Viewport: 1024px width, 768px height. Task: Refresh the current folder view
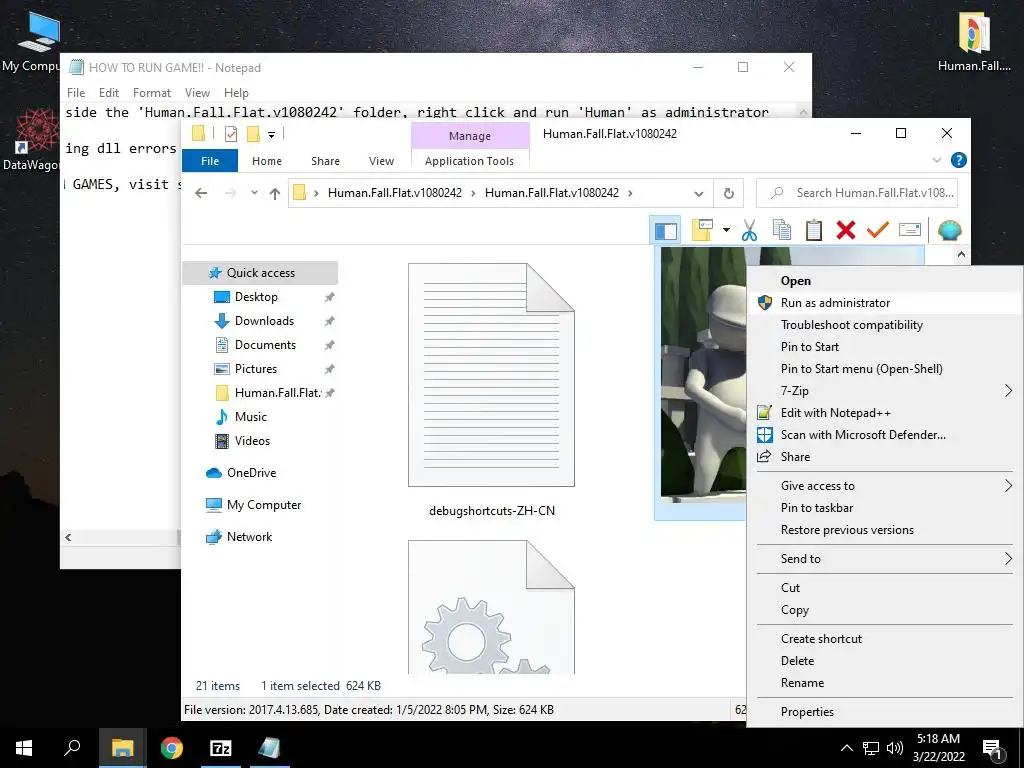coord(728,193)
